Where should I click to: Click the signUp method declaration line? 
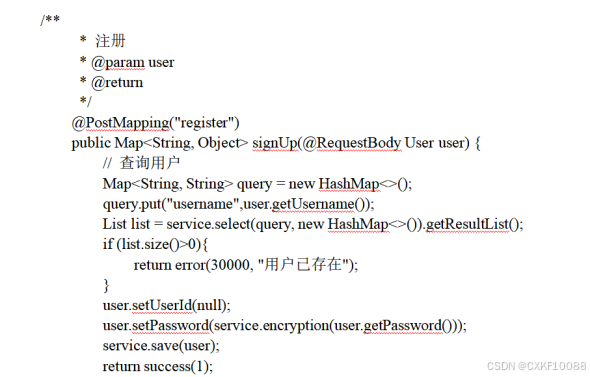click(276, 143)
